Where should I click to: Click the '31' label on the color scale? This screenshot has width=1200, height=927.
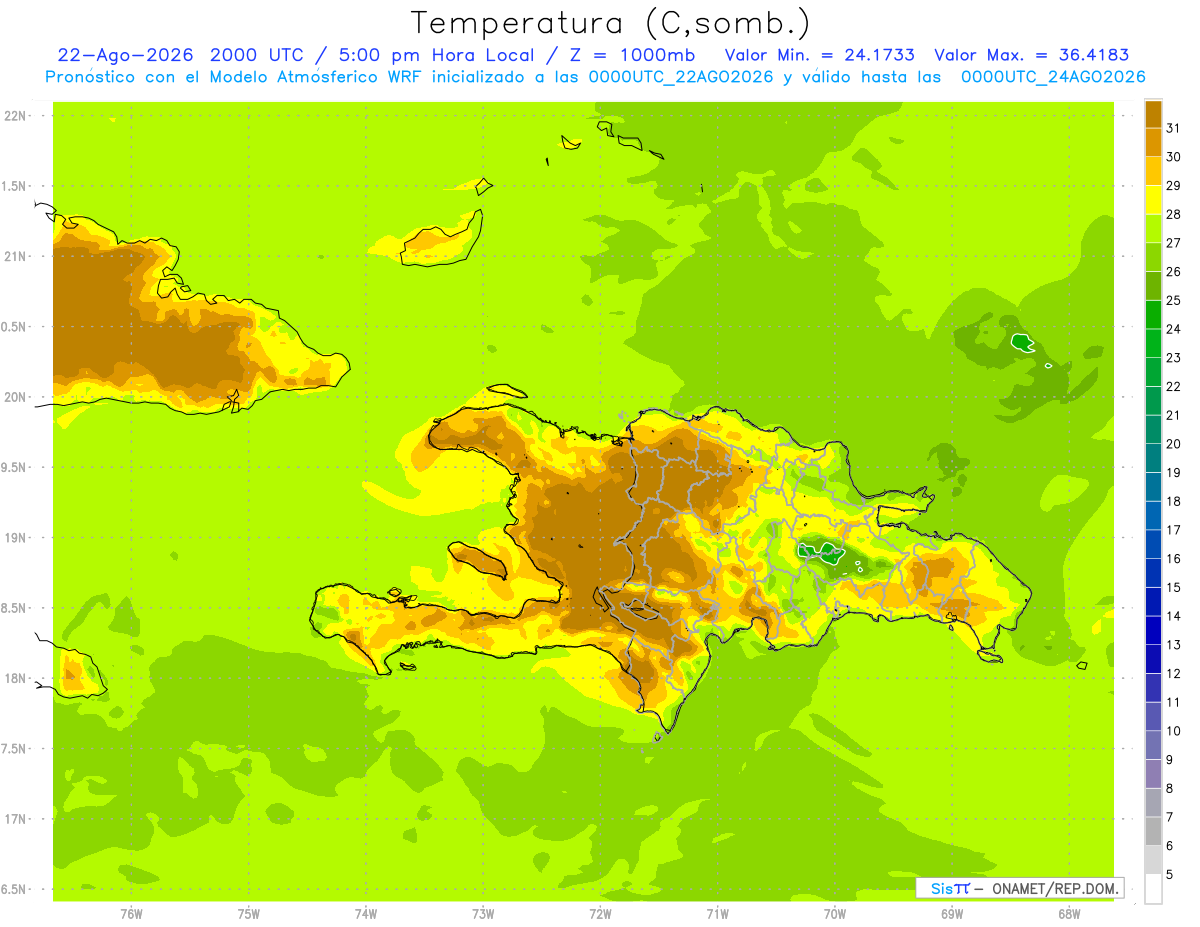coord(1173,128)
